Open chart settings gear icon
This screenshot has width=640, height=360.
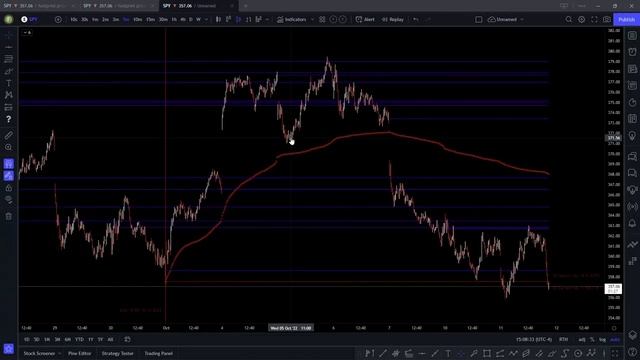coord(582,19)
